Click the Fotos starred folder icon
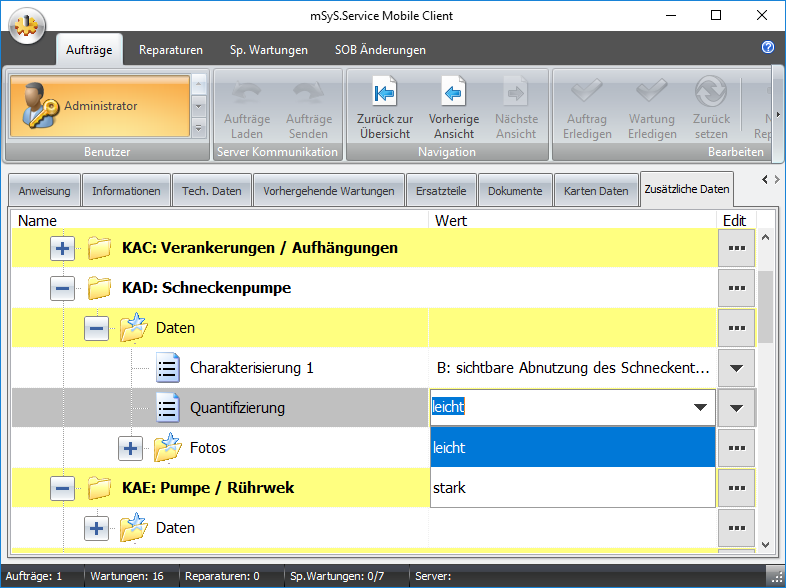Image resolution: width=786 pixels, height=588 pixels. 167,448
